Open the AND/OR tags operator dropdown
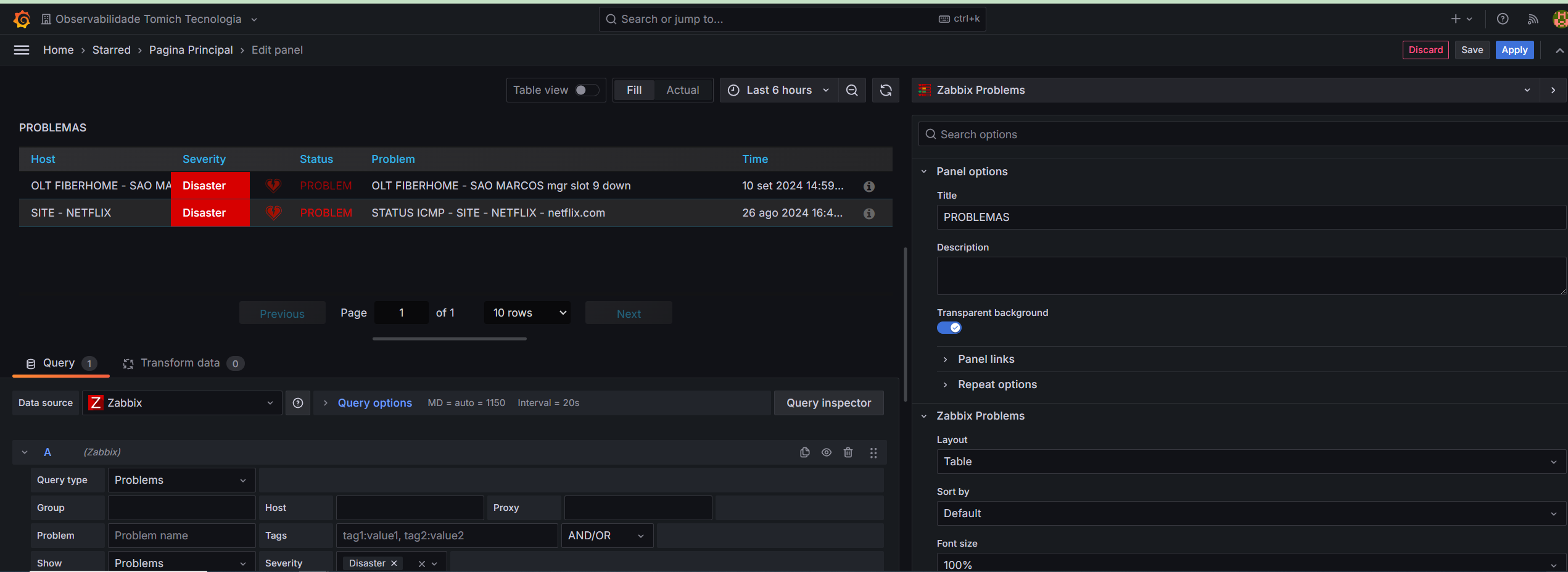Screen dimensions: 1568x572 tap(607, 536)
